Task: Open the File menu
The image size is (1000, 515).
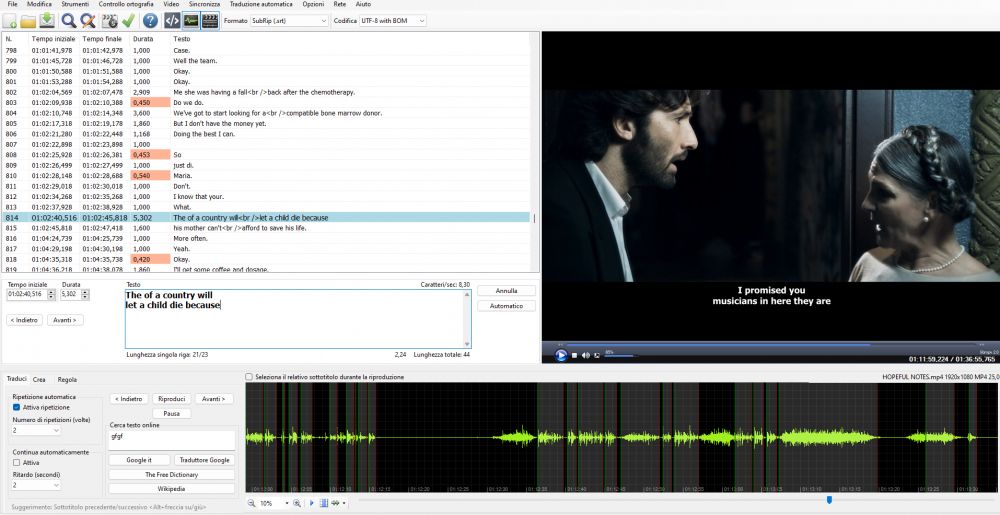Action: pyautogui.click(x=12, y=4)
